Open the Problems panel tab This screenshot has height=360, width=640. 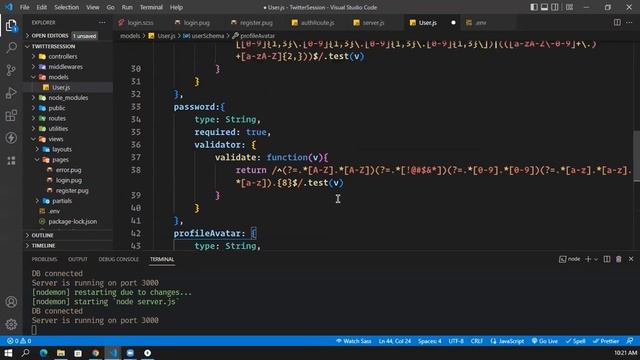click(x=44, y=259)
